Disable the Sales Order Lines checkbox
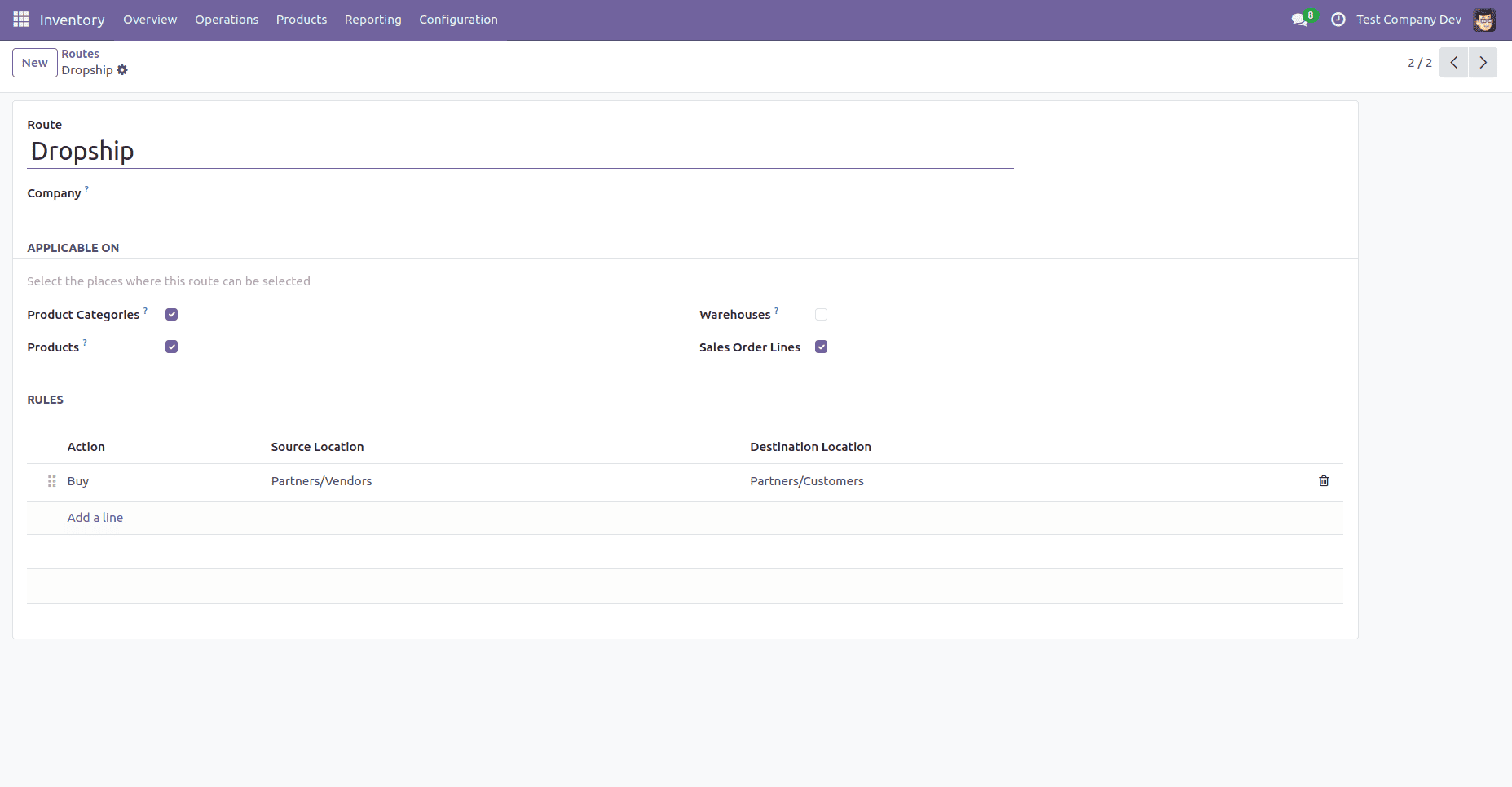Screen dimensions: 1512x787 click(822, 347)
